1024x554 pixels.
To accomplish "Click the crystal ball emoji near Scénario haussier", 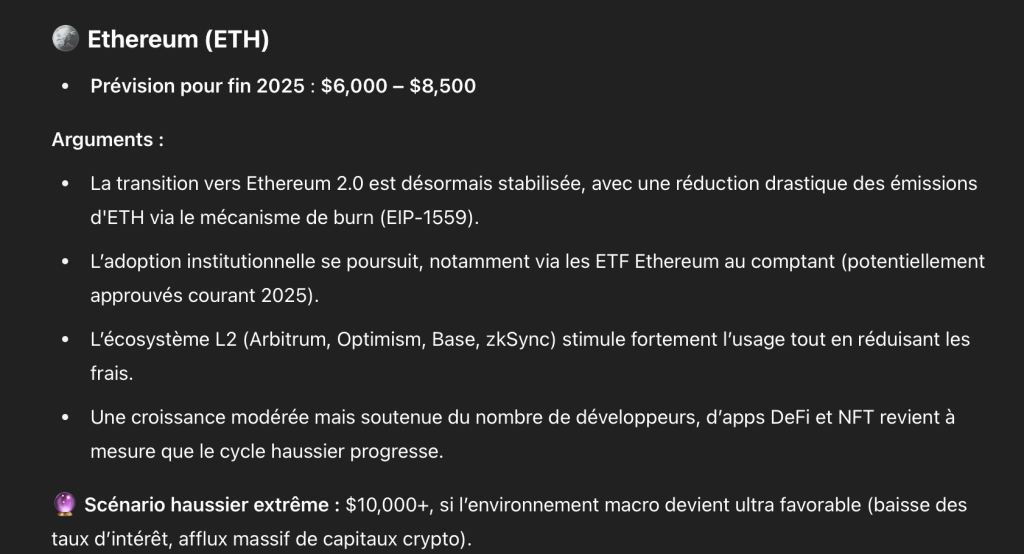I will point(64,504).
